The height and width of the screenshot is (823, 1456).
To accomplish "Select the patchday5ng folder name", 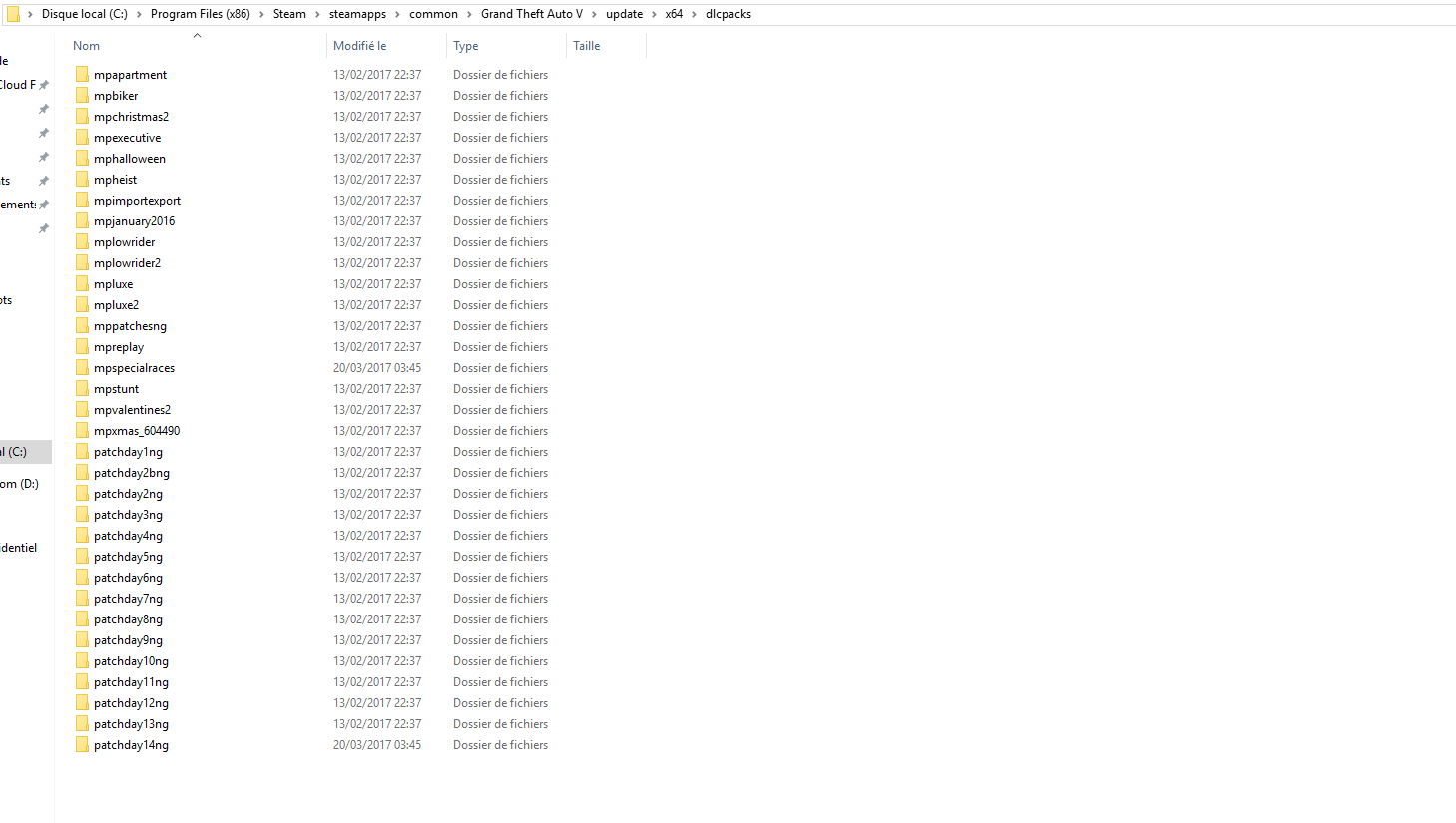I will [128, 557].
